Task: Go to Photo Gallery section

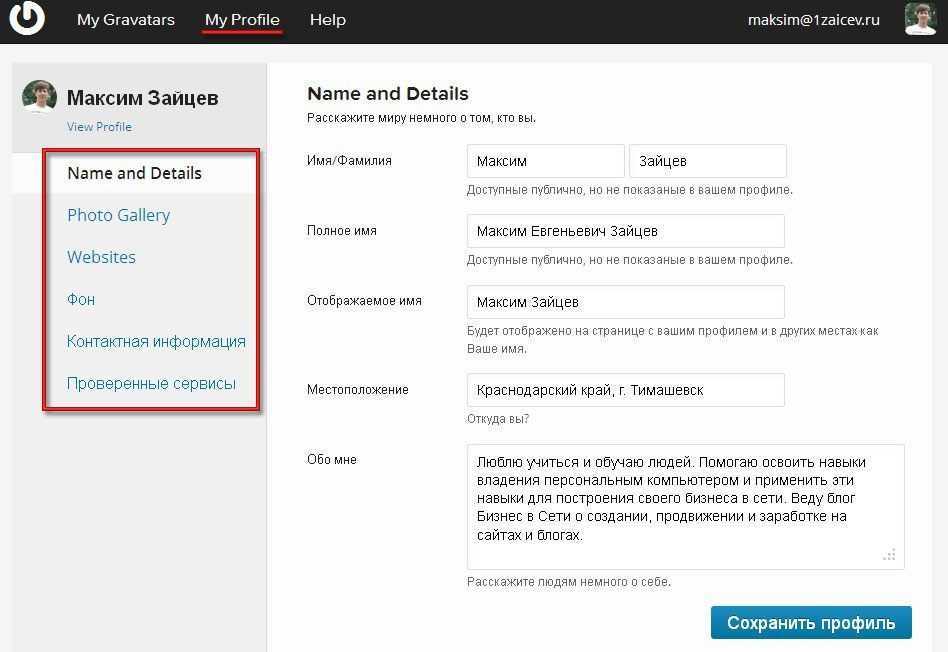Action: click(118, 215)
